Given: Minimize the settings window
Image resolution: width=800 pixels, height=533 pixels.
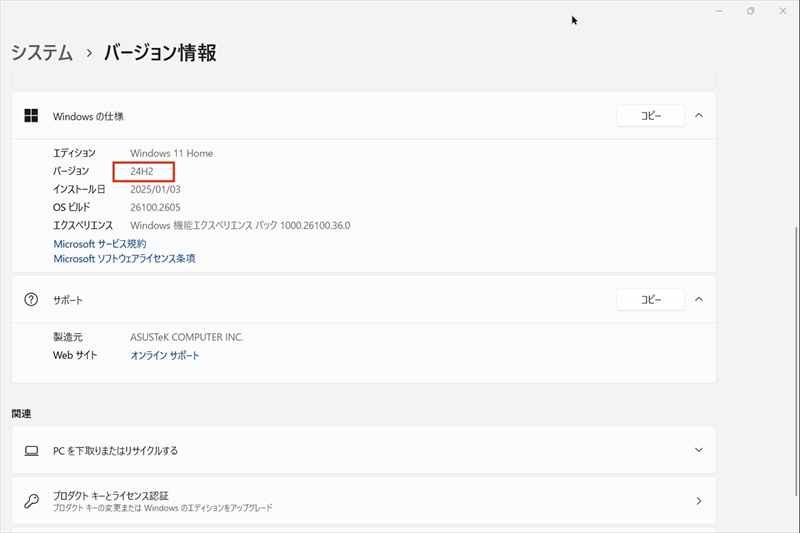Looking at the screenshot, I should click(718, 11).
